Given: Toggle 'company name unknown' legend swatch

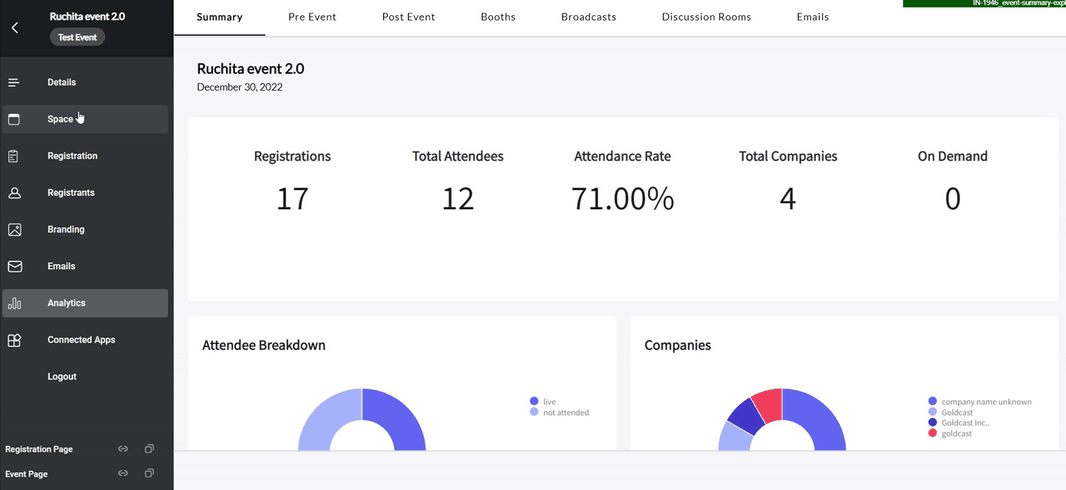Looking at the screenshot, I should [x=932, y=402].
